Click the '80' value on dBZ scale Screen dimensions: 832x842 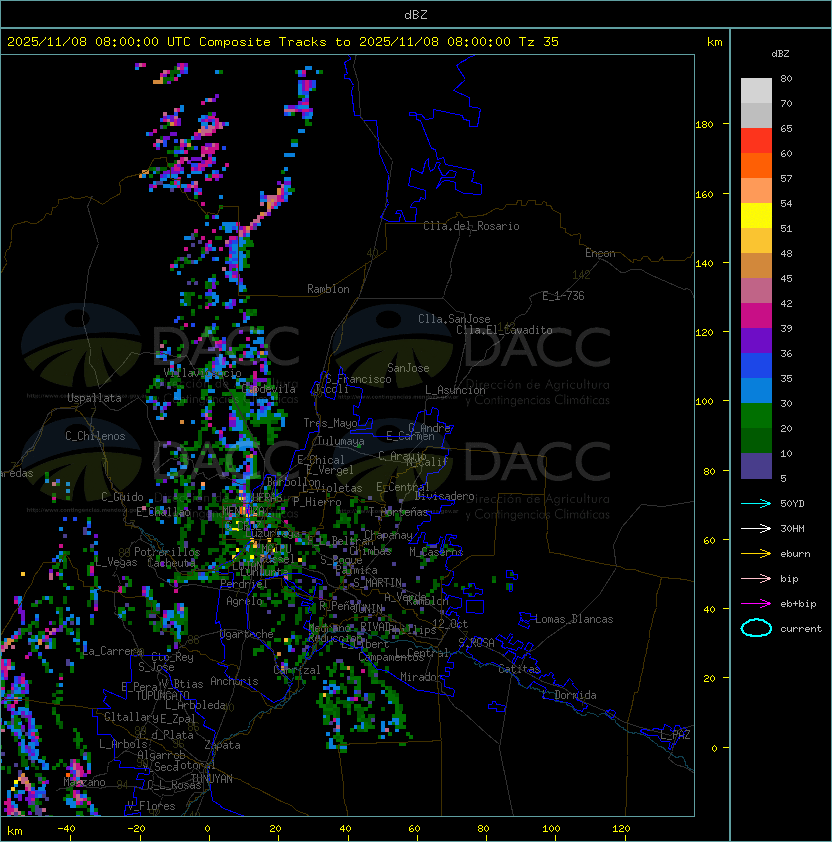[786, 78]
